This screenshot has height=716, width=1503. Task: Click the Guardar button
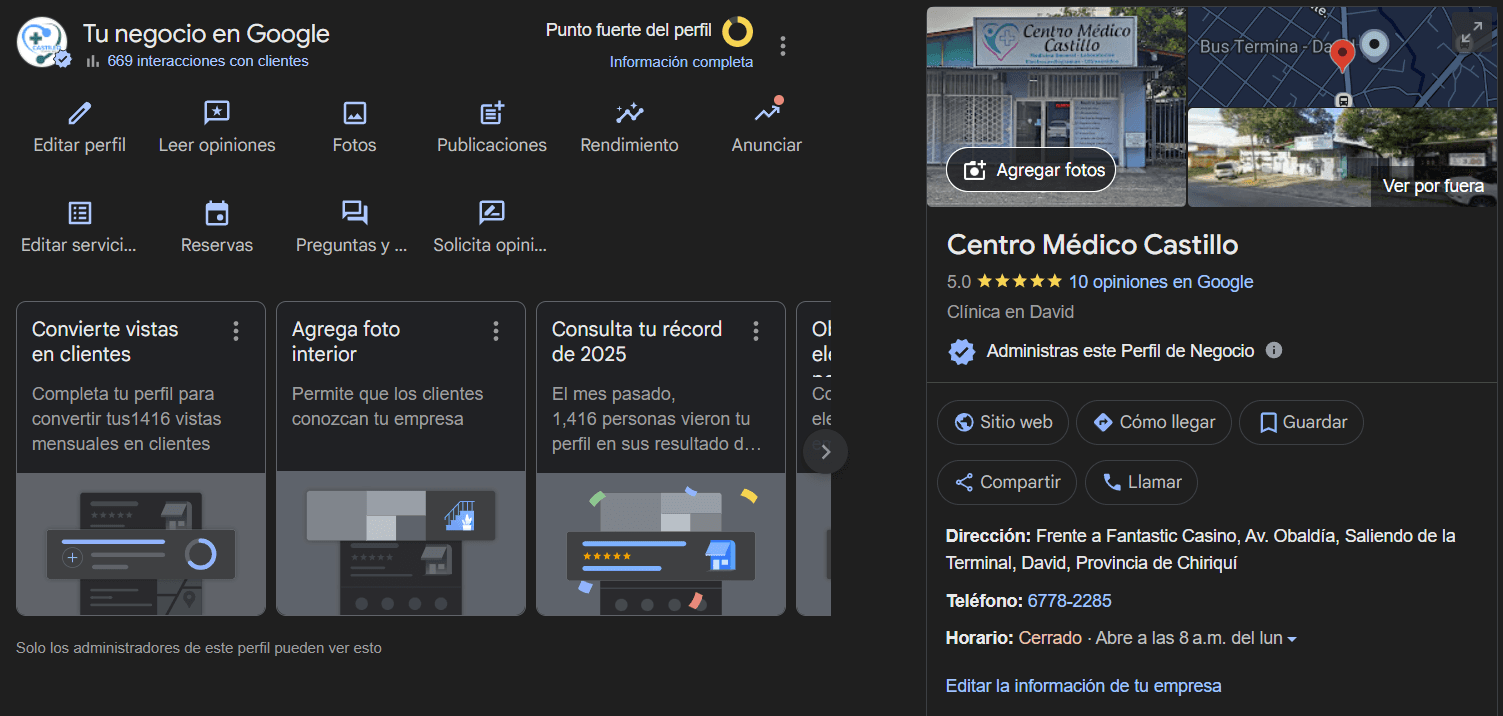point(1301,422)
